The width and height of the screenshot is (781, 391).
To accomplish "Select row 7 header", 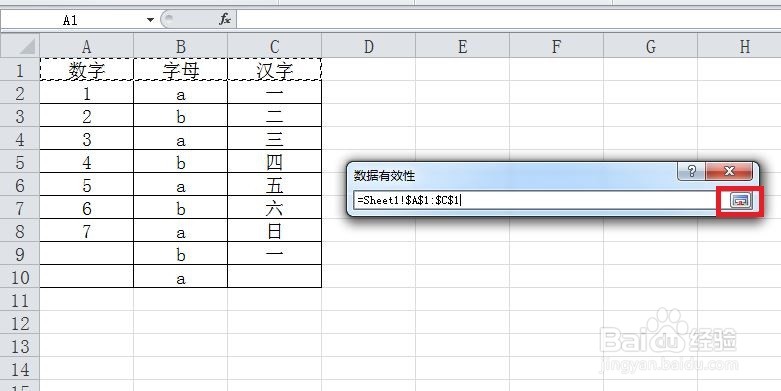I will (x=20, y=207).
